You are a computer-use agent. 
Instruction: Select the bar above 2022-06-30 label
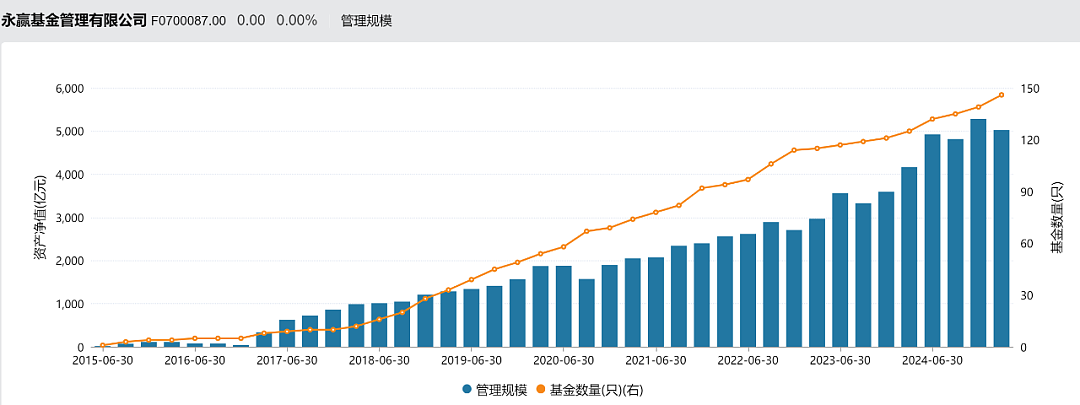click(747, 291)
